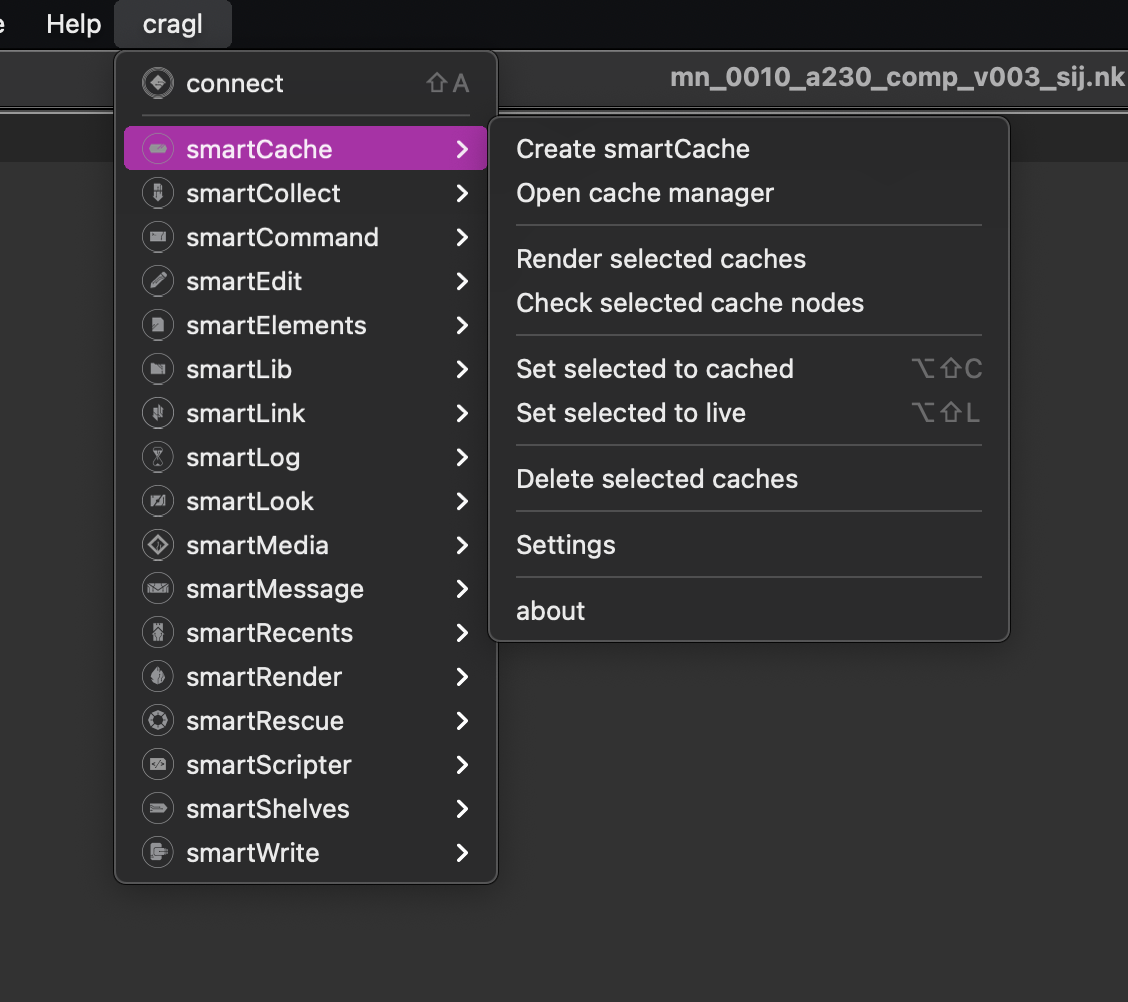Expand the smartElements submenu chevron
1128x1002 pixels.
click(x=462, y=325)
